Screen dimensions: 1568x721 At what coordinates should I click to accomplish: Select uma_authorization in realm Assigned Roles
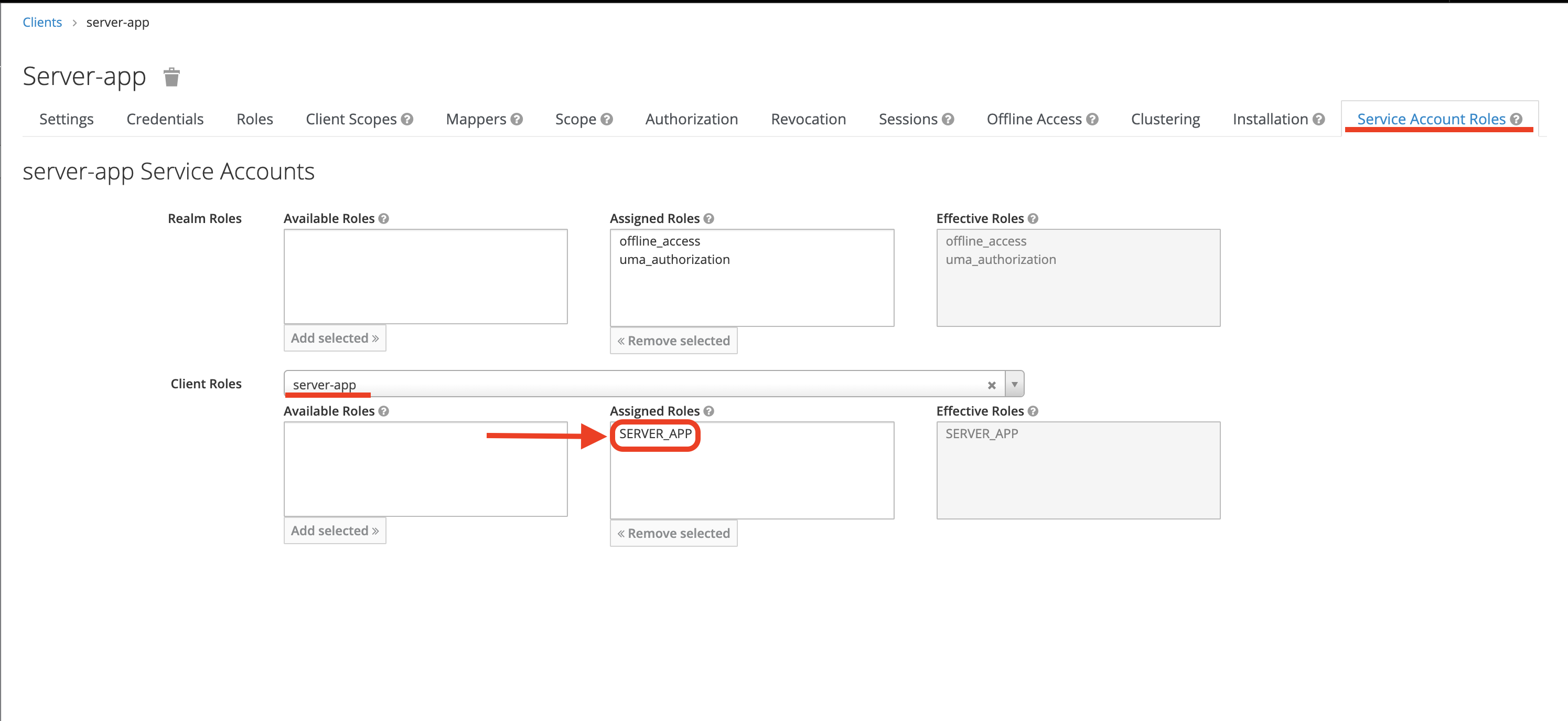(674, 259)
